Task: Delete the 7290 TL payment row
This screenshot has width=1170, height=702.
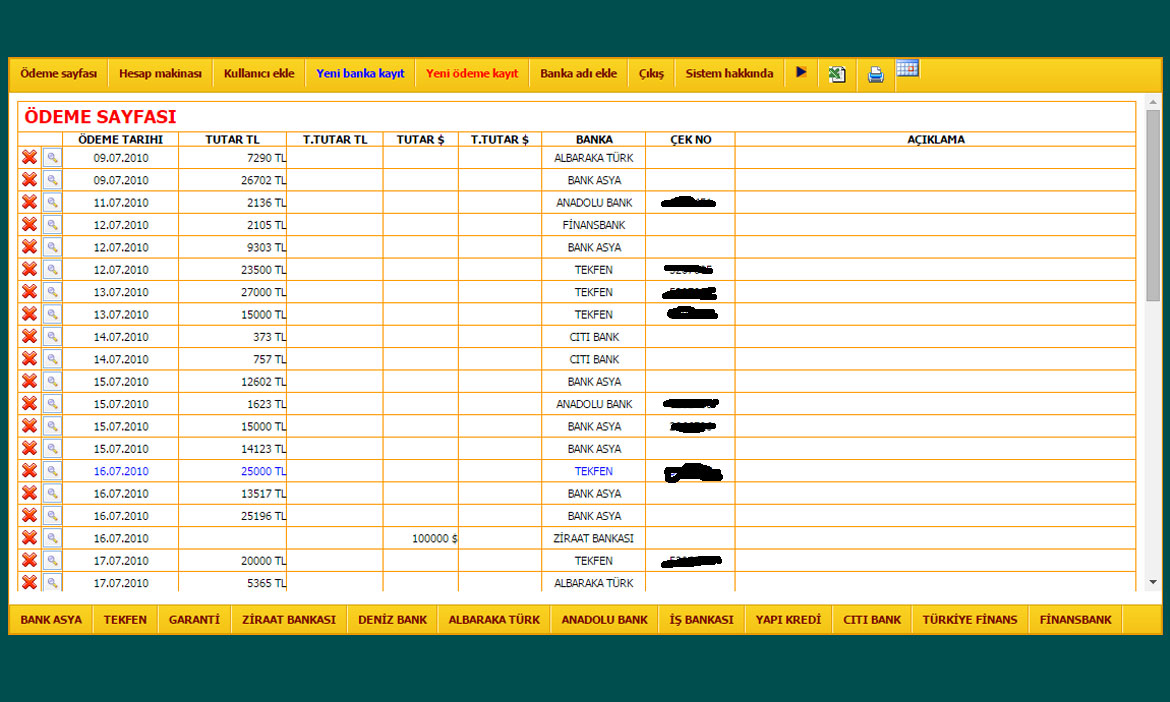Action: point(29,157)
